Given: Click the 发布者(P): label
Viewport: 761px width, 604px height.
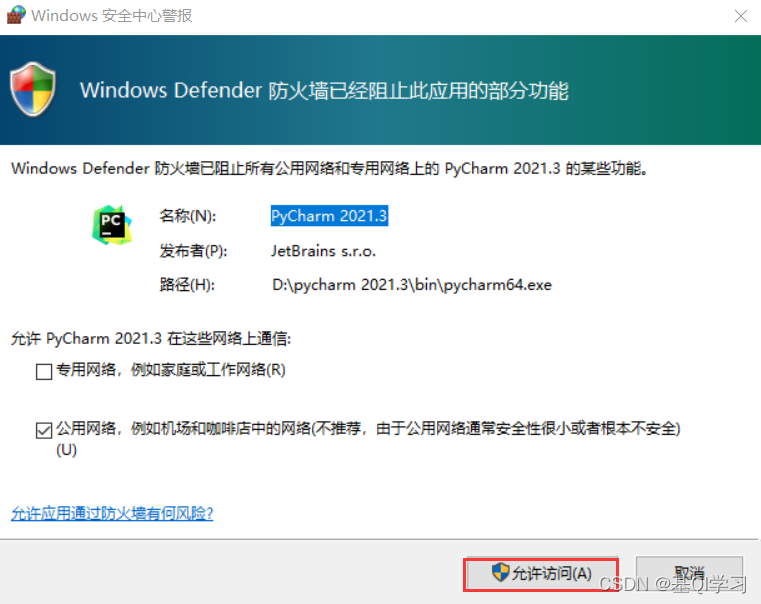Looking at the screenshot, I should [193, 251].
